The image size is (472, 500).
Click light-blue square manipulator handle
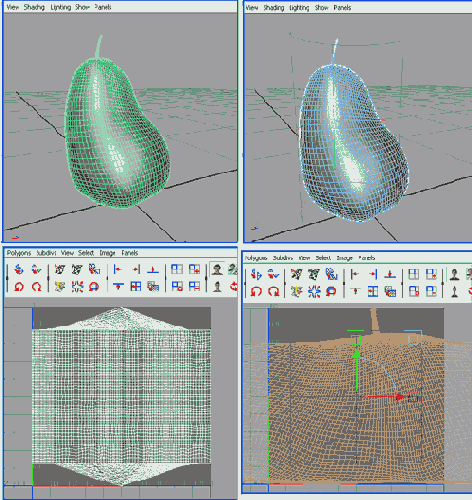[413, 340]
